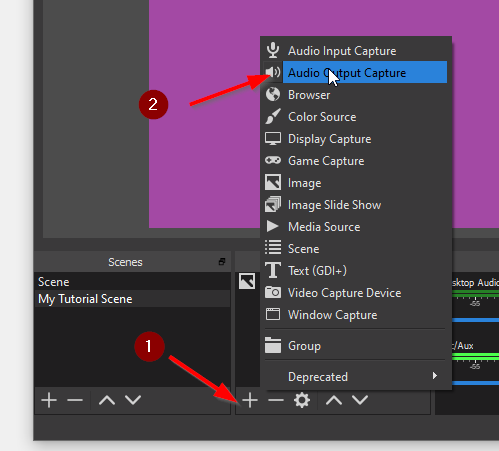Click the globe icon next to Browser

tap(273, 94)
